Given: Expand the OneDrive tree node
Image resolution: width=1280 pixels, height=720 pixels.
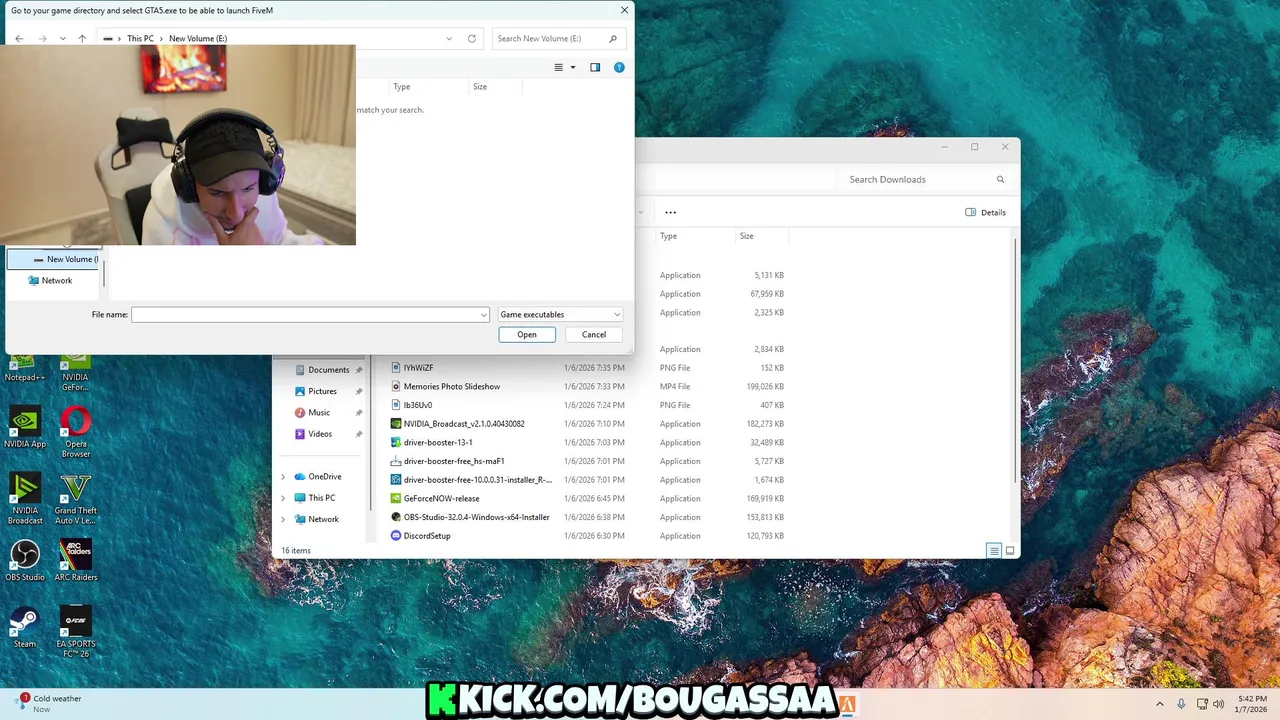Looking at the screenshot, I should [283, 477].
